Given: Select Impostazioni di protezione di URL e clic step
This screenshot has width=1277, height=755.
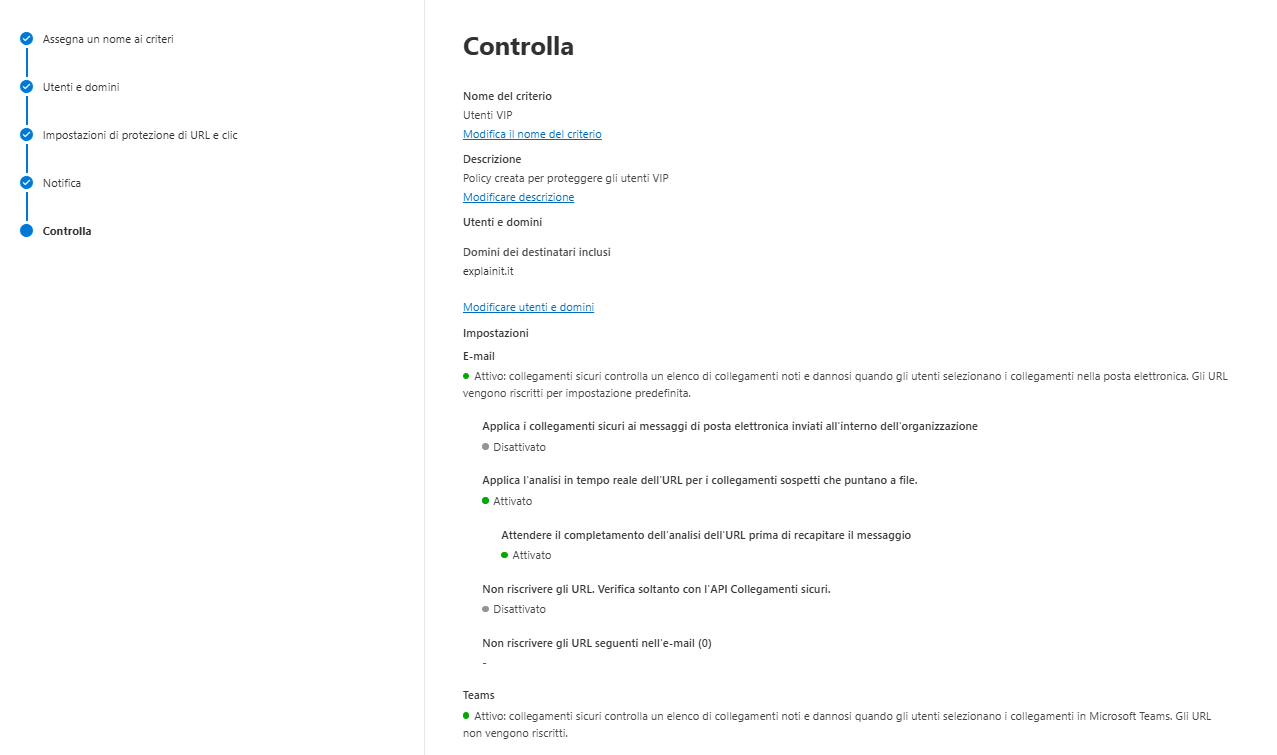Looking at the screenshot, I should click(140, 135).
